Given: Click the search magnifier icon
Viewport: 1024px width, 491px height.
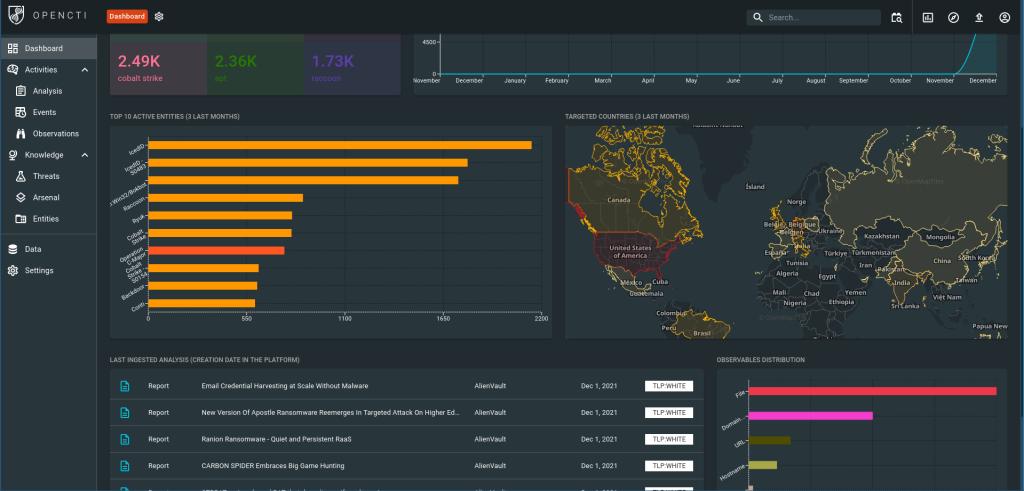Looking at the screenshot, I should tap(758, 18).
